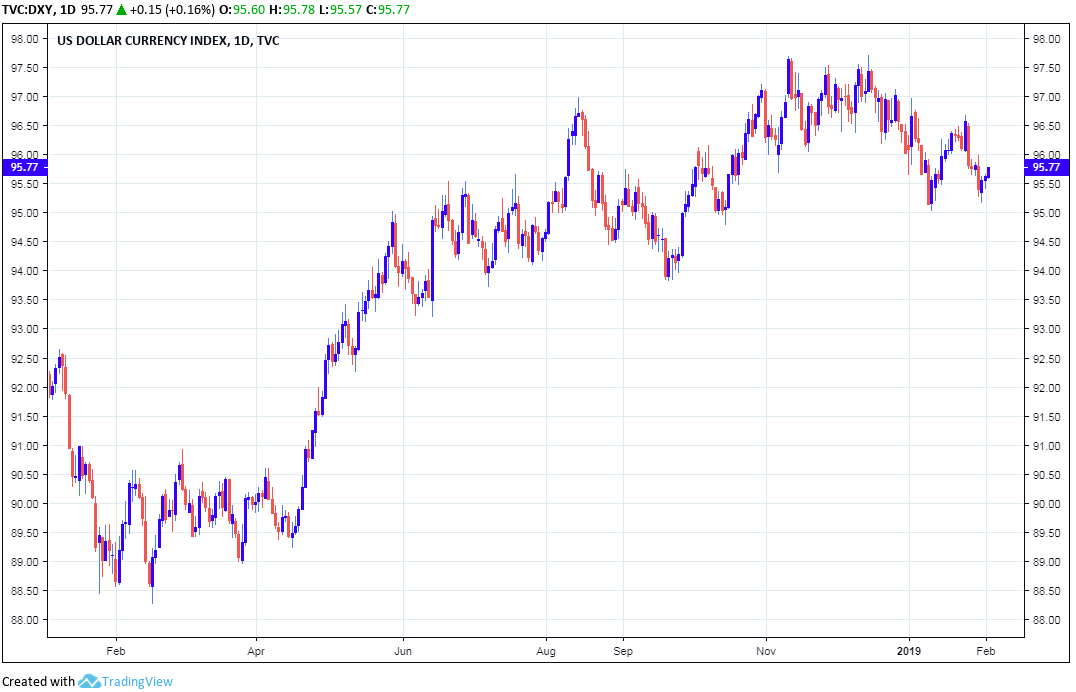Screen dimensions: 1076x692
Task: Select the Nov marker on the time axis
Action: point(765,649)
